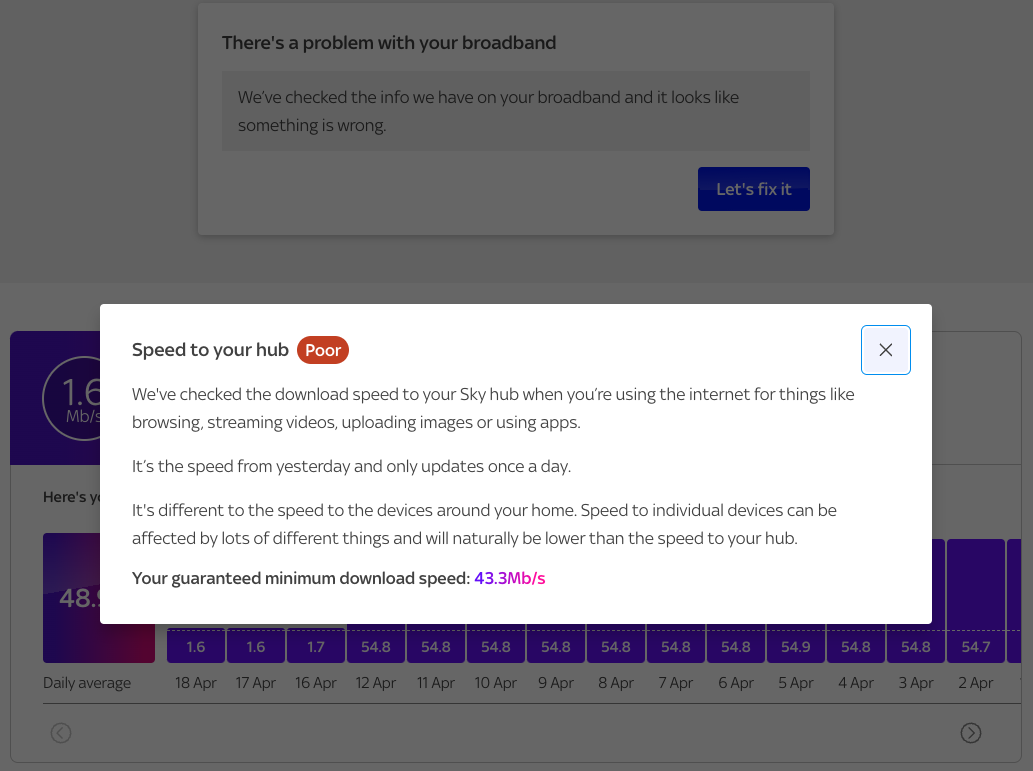Open the 43.3Mb/s guaranteed speed link
Screen dimensions: 1033x771
(510, 578)
